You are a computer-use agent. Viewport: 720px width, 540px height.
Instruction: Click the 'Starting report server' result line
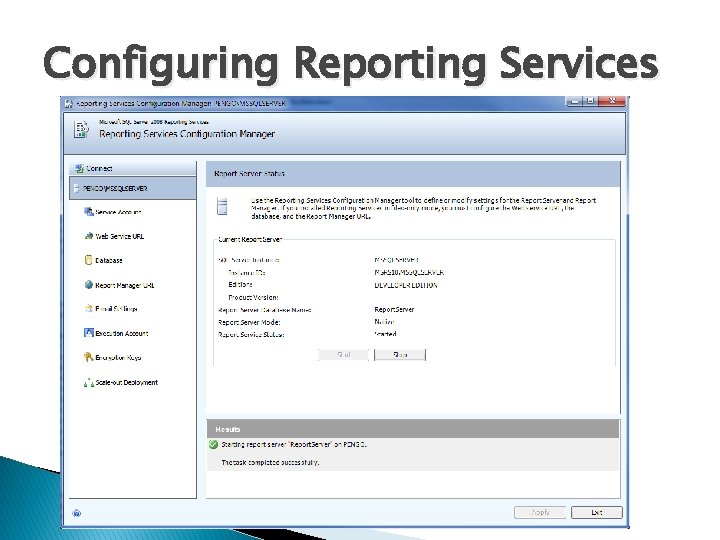pyautogui.click(x=294, y=444)
